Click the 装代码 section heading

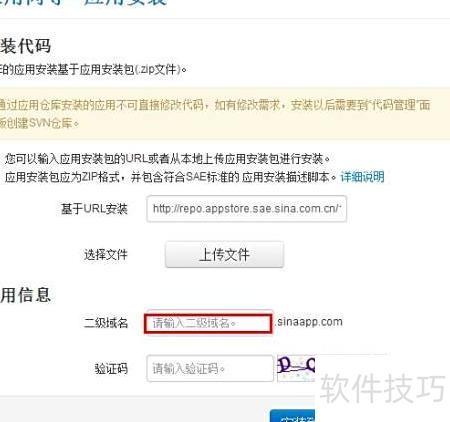[25, 46]
